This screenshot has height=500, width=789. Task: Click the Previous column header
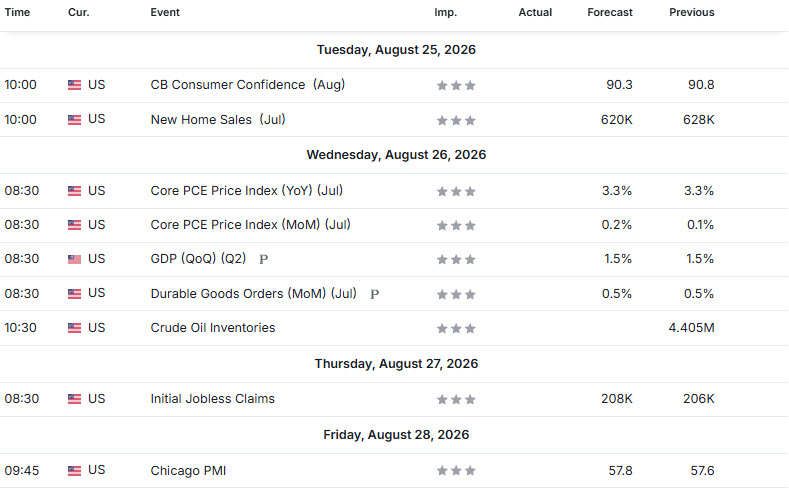[x=692, y=13]
